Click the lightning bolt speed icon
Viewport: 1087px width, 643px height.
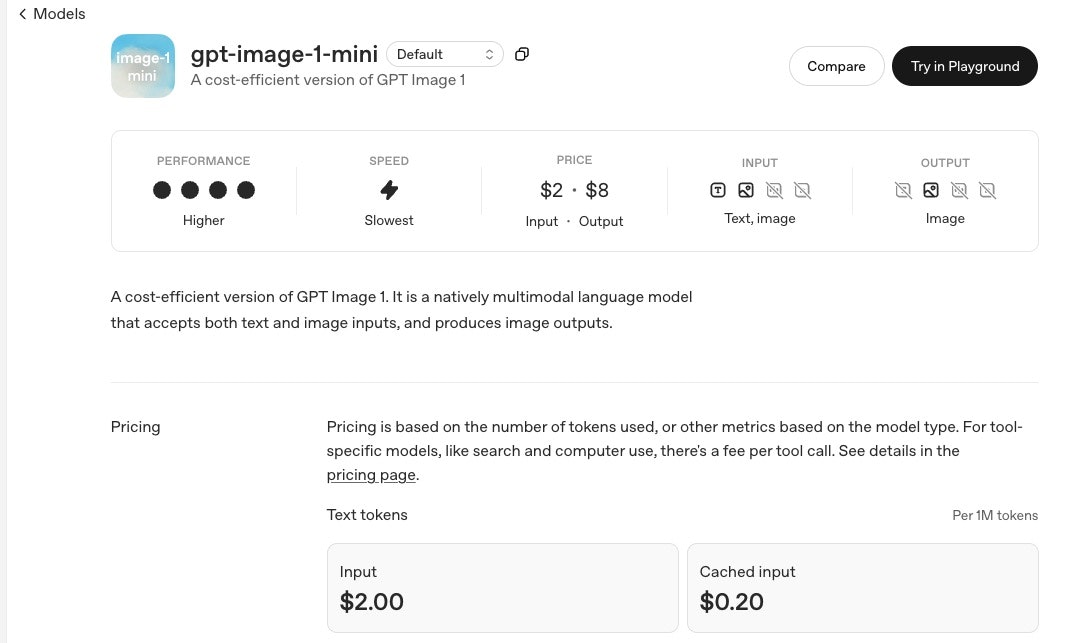(x=389, y=189)
